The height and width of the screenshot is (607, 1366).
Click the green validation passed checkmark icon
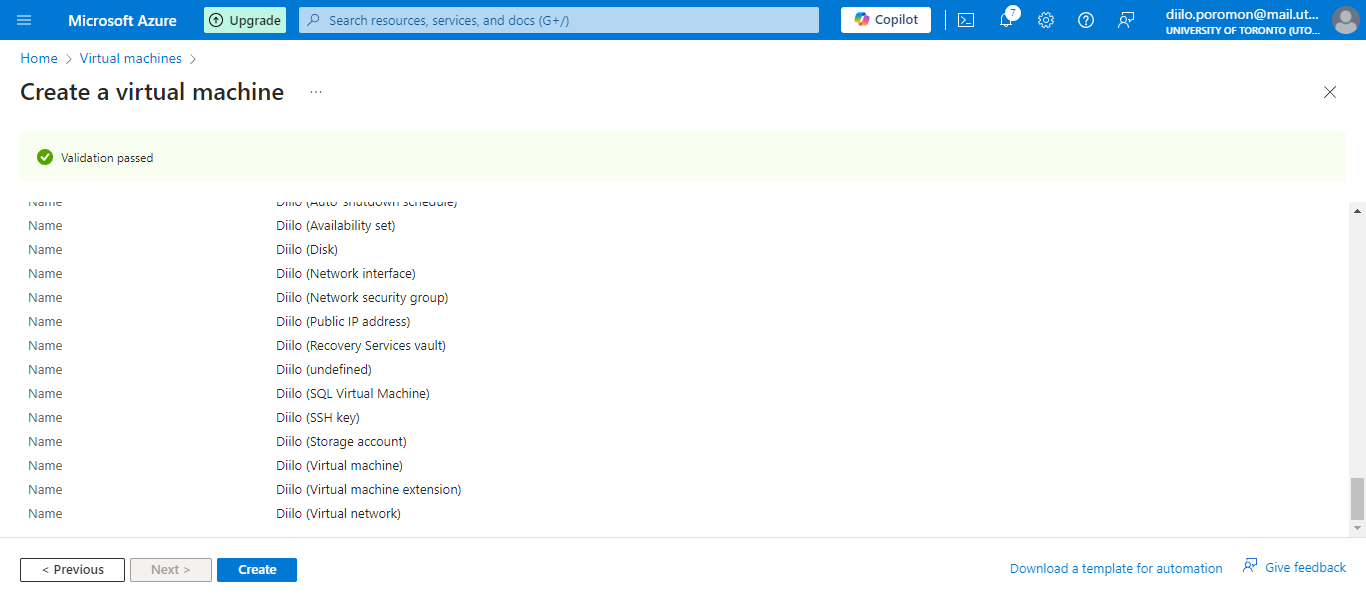pos(45,157)
